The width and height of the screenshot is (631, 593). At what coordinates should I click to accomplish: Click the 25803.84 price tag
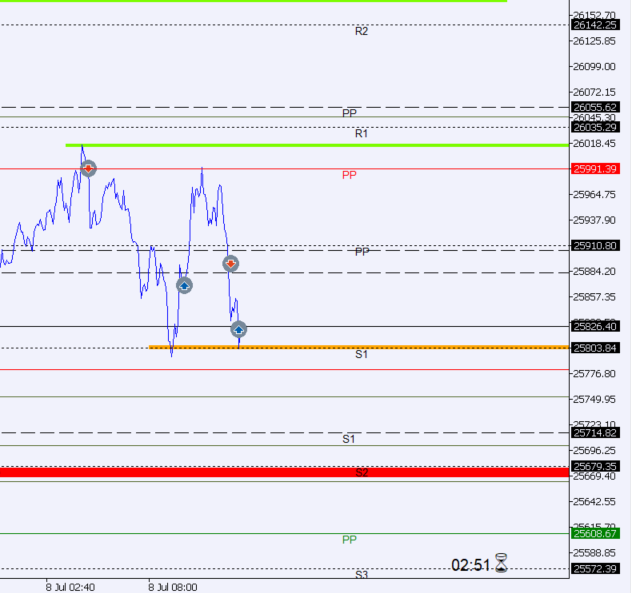click(x=595, y=348)
